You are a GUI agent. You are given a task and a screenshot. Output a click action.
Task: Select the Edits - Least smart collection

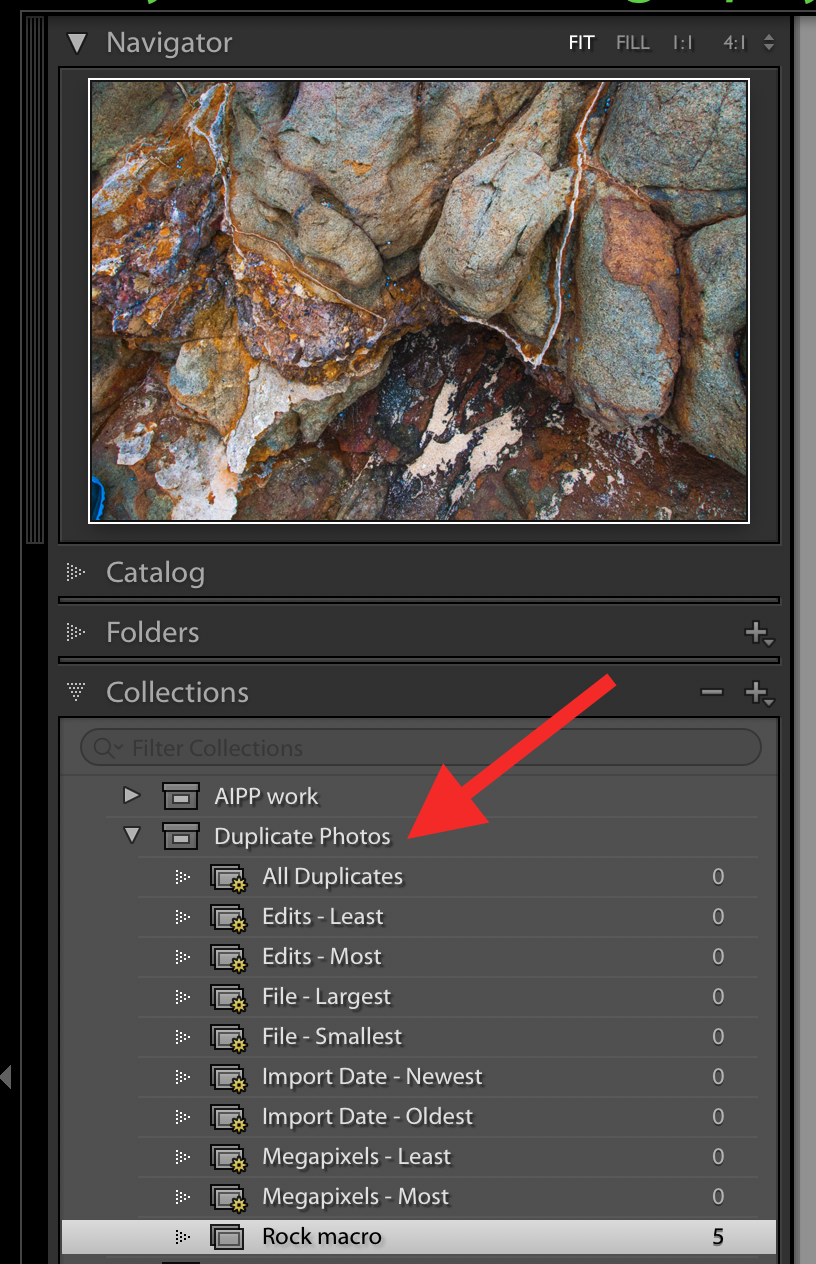tap(322, 916)
